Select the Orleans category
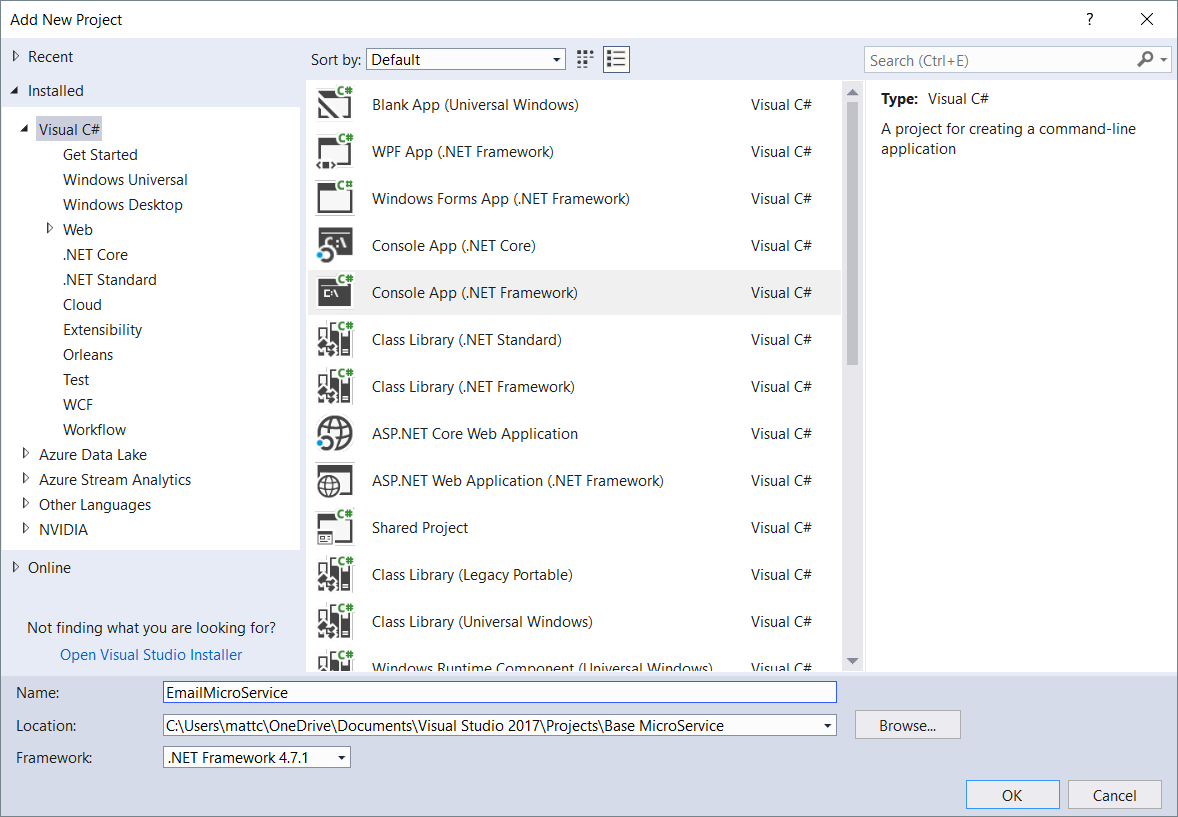This screenshot has width=1178, height=817. click(x=88, y=355)
